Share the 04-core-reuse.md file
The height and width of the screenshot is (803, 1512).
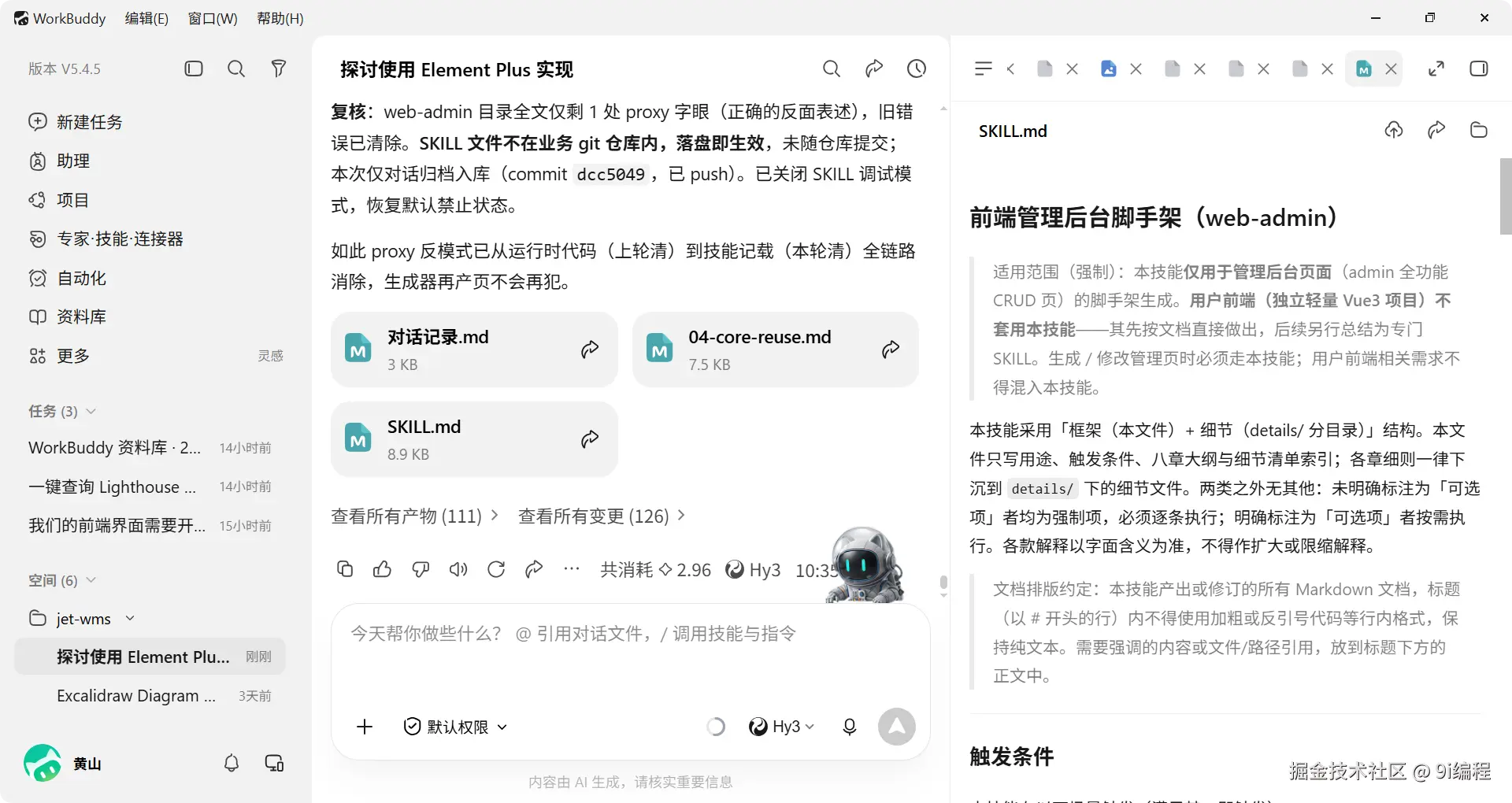coord(891,350)
